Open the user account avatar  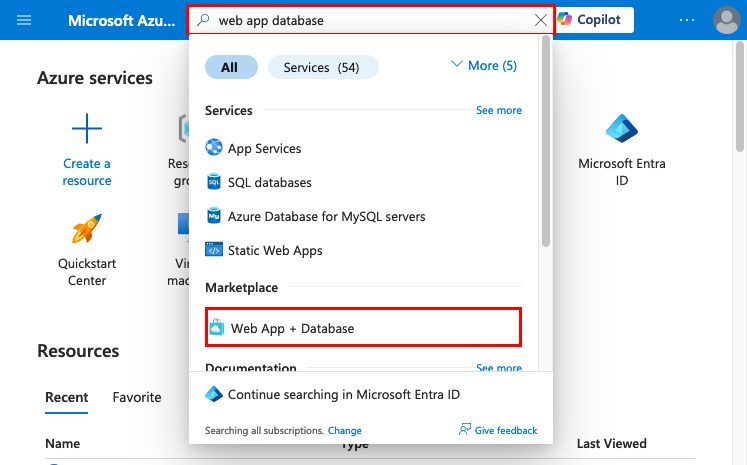pyautogui.click(x=727, y=20)
